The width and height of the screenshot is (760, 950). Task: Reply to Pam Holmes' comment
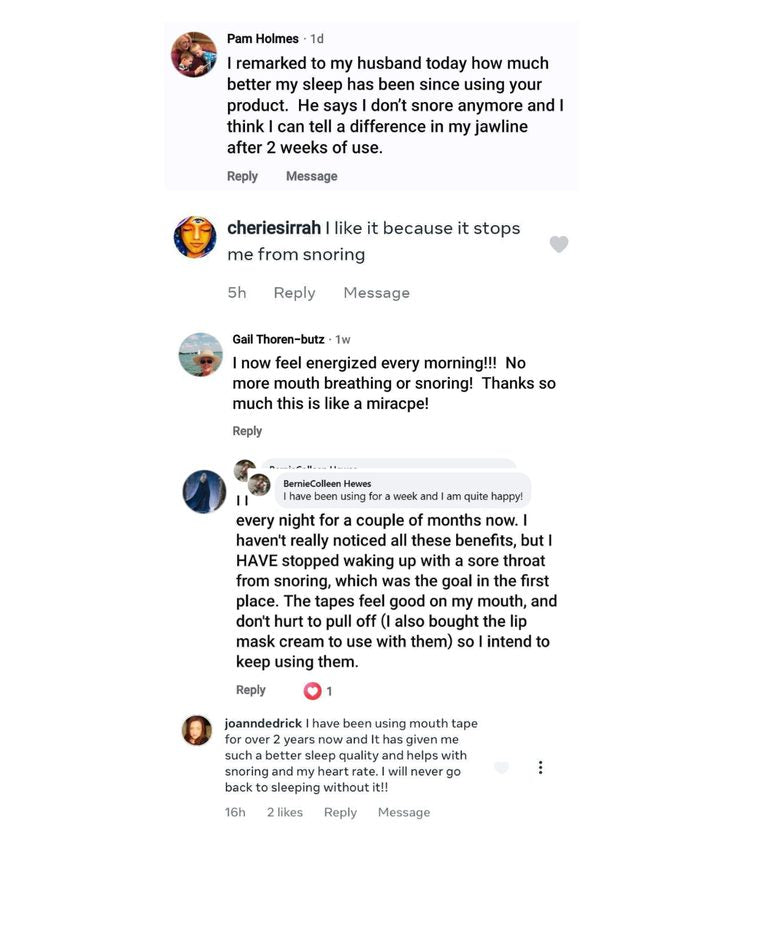coord(242,176)
